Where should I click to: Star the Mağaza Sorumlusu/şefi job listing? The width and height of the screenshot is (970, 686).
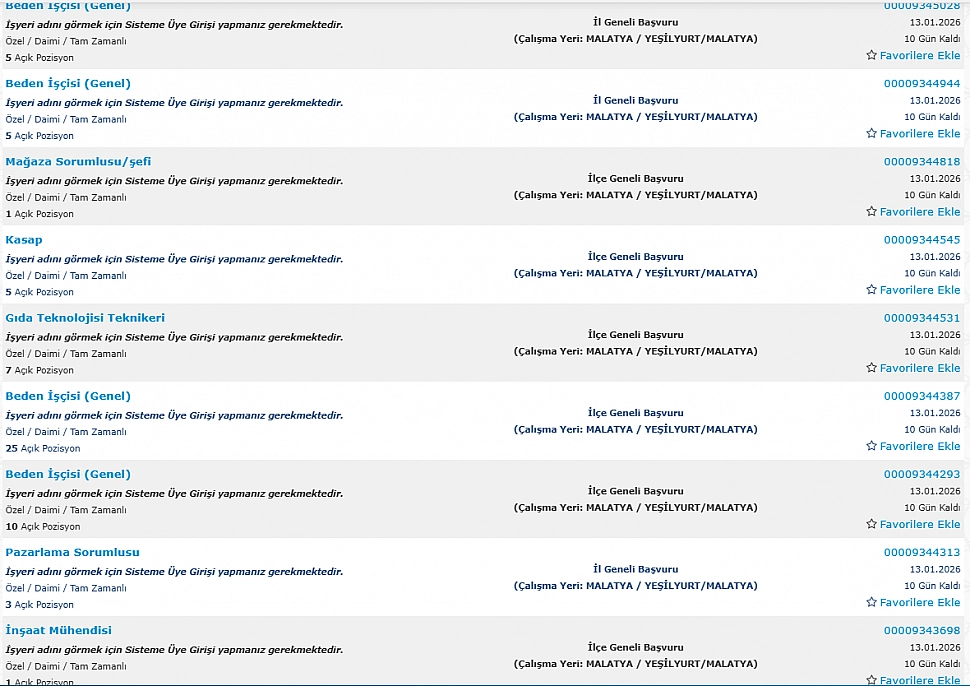click(871, 212)
